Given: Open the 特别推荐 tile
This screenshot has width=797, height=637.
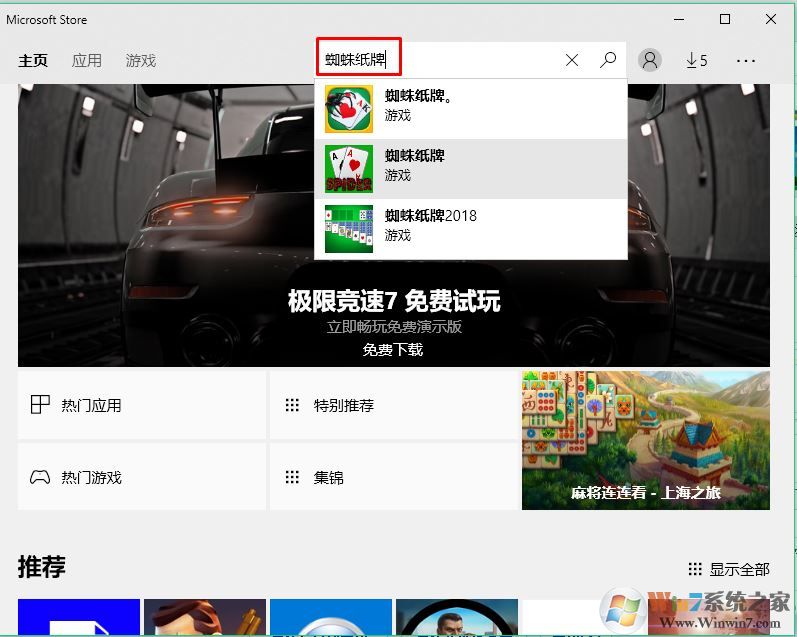Looking at the screenshot, I should tap(393, 405).
